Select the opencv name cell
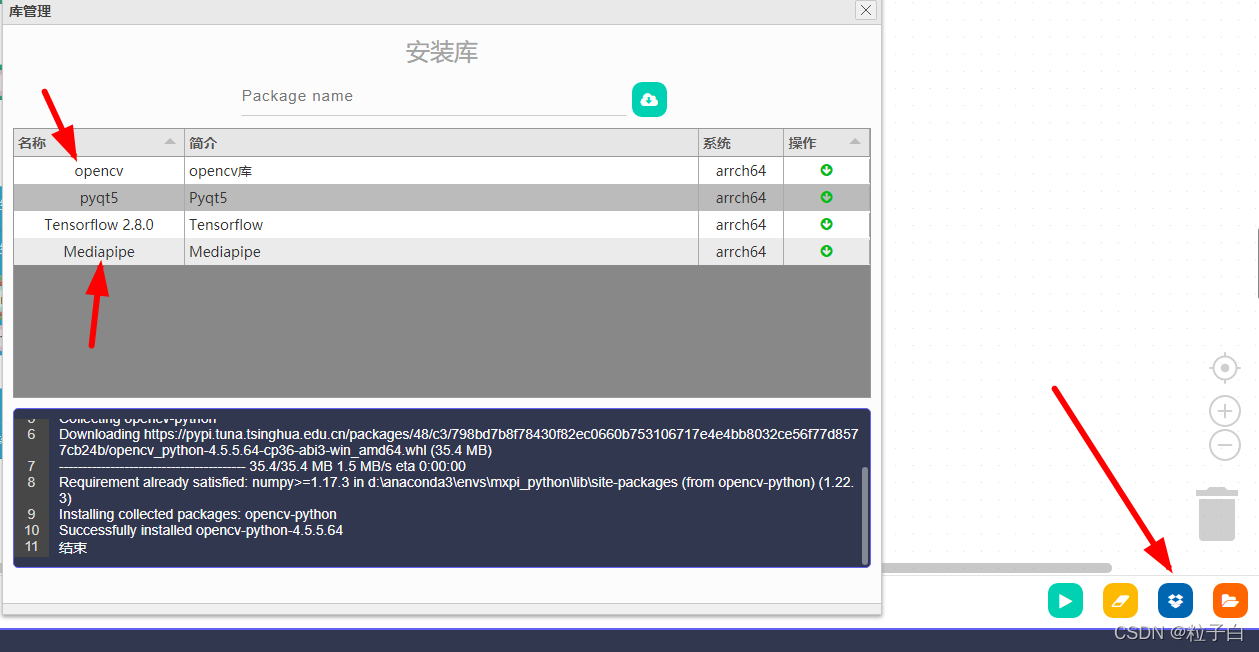 [99, 171]
